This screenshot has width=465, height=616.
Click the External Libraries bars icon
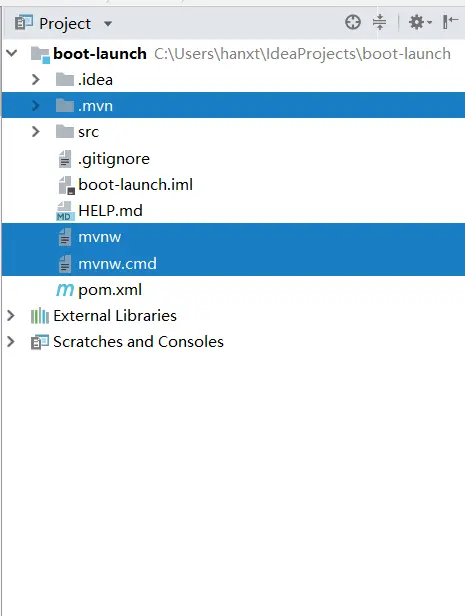pyautogui.click(x=40, y=316)
